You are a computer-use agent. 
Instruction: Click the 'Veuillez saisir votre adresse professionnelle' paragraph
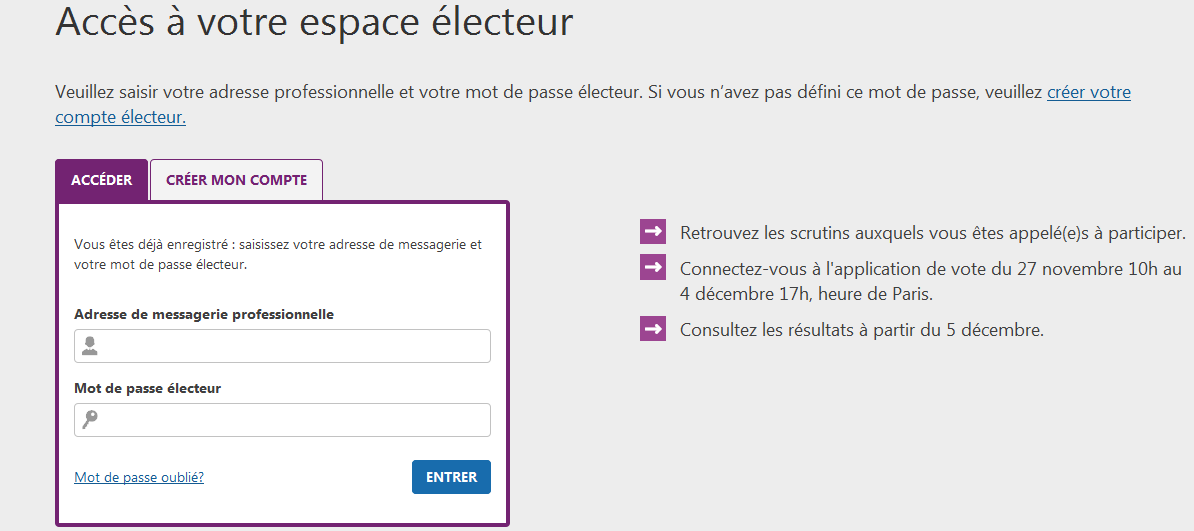click(592, 105)
